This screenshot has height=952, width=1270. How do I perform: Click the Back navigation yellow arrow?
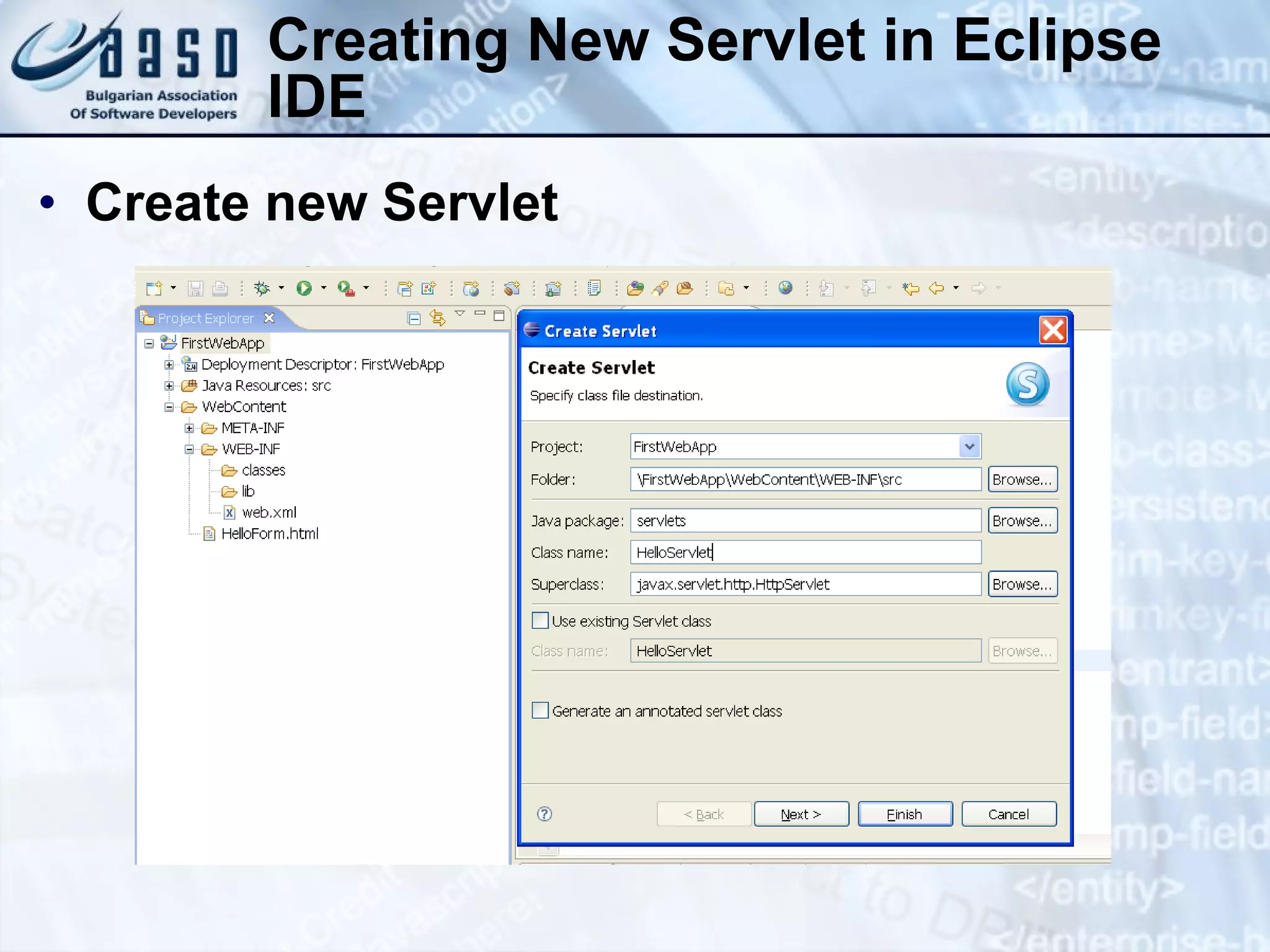(x=936, y=288)
